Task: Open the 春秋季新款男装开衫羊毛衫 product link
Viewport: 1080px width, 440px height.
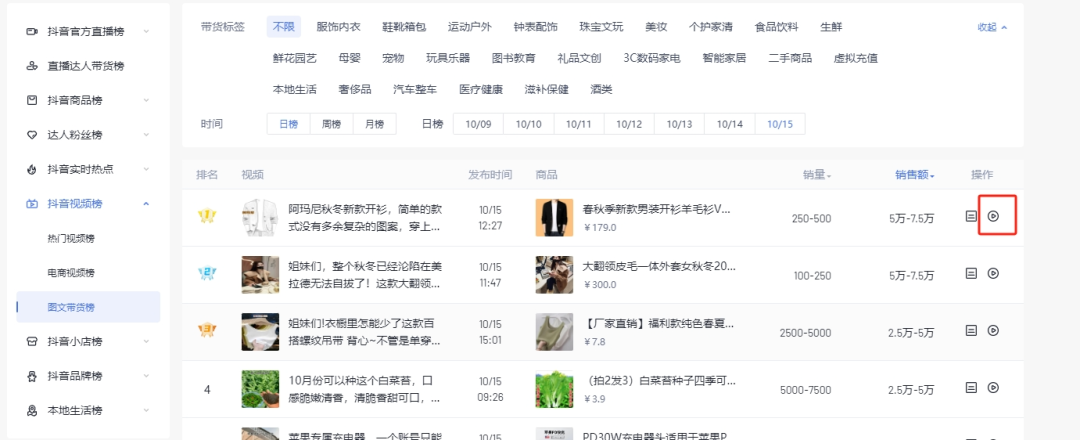Action: point(658,209)
